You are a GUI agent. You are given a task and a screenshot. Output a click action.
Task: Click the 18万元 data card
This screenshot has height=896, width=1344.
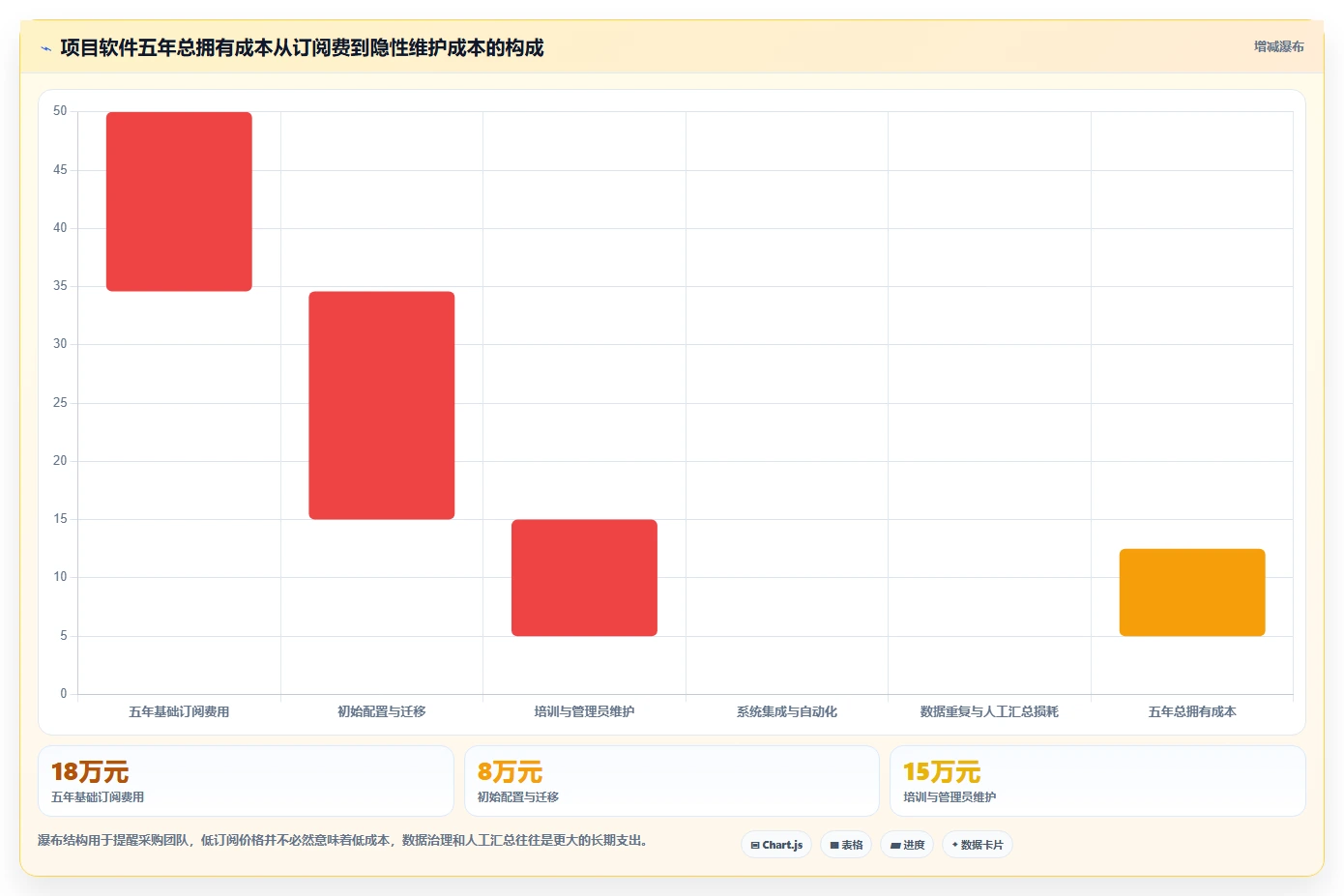[x=246, y=781]
